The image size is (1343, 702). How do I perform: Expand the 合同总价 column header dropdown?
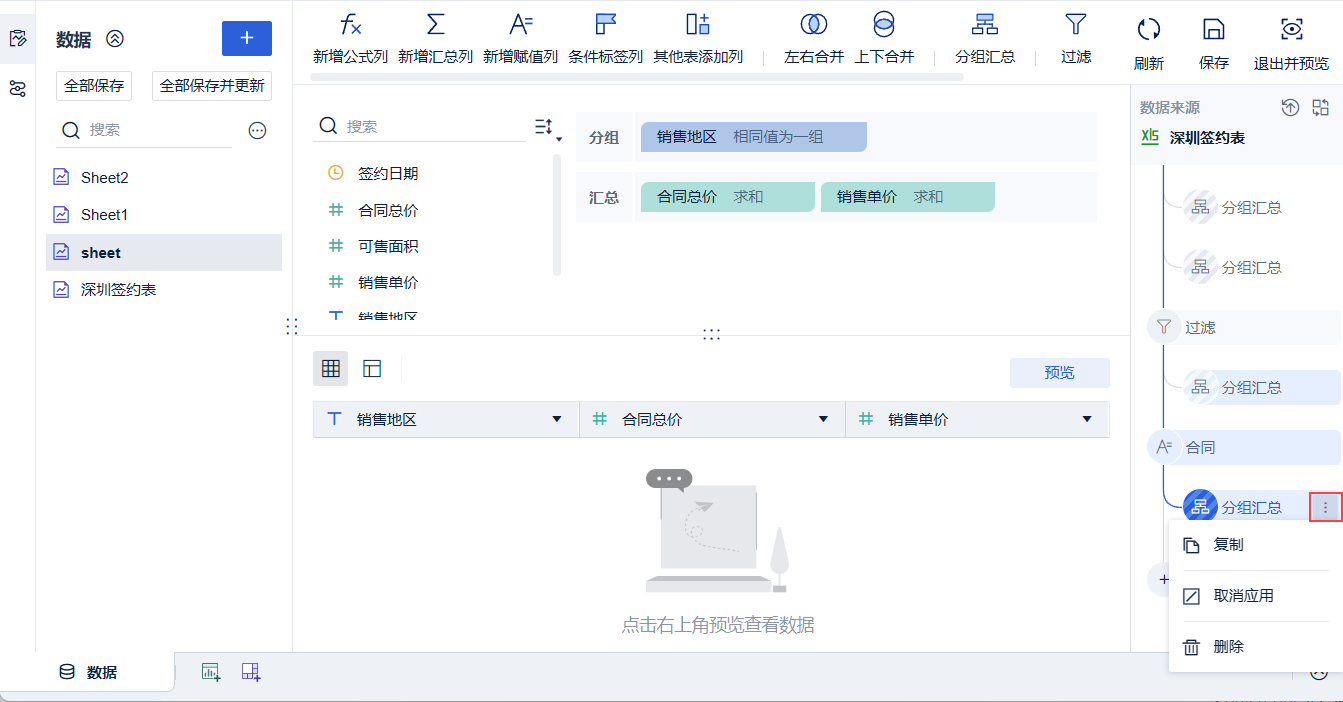(823, 420)
